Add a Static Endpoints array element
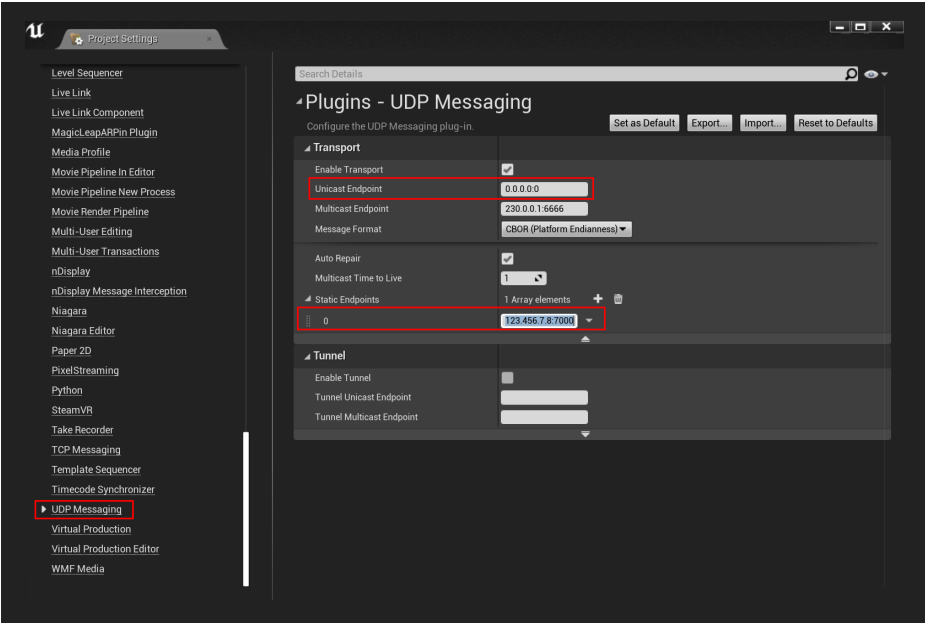 tap(598, 299)
